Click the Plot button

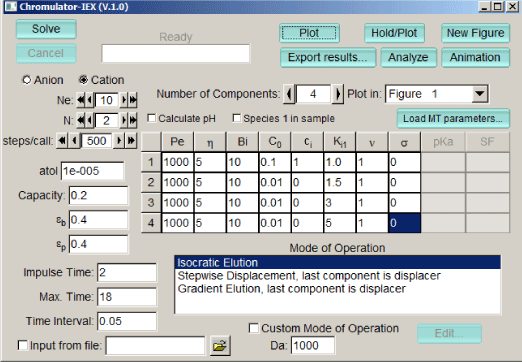tap(309, 33)
